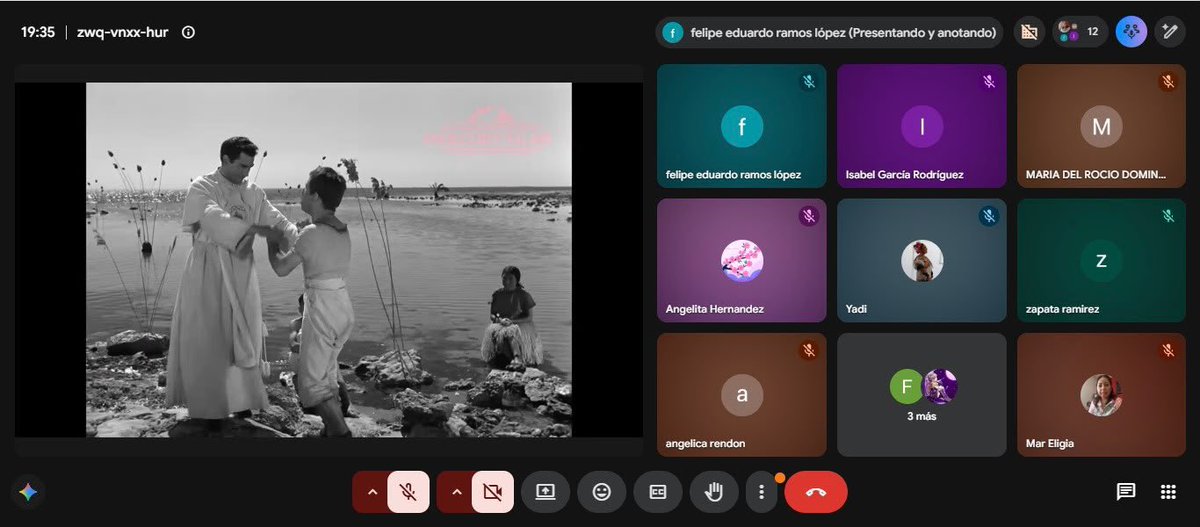Select angelica rendon 'a' avatar

(742, 395)
